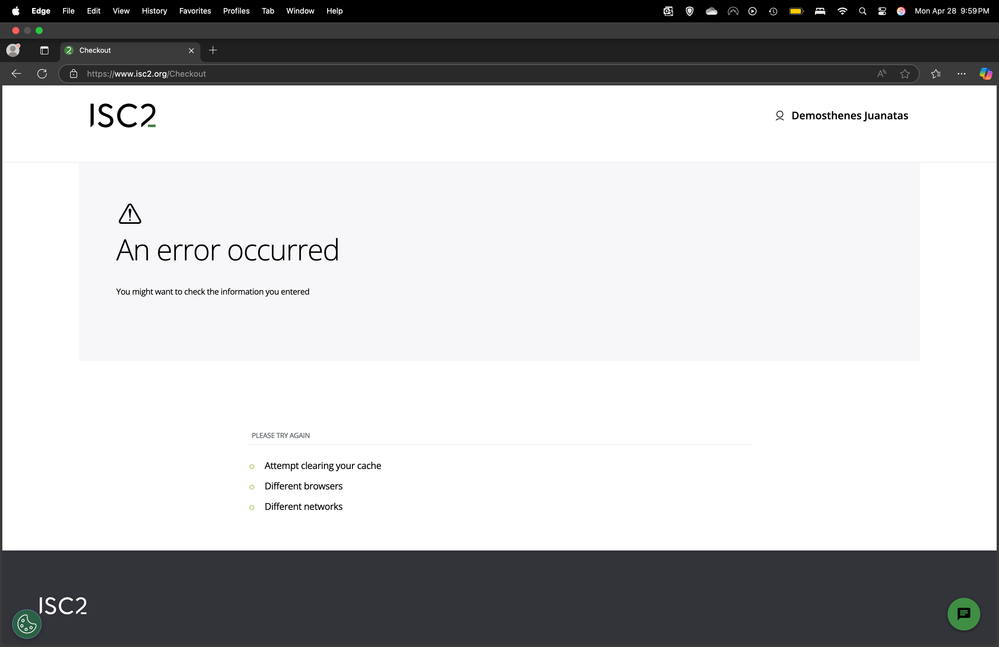Open the cookie preferences icon
999x647 pixels.
tap(27, 624)
